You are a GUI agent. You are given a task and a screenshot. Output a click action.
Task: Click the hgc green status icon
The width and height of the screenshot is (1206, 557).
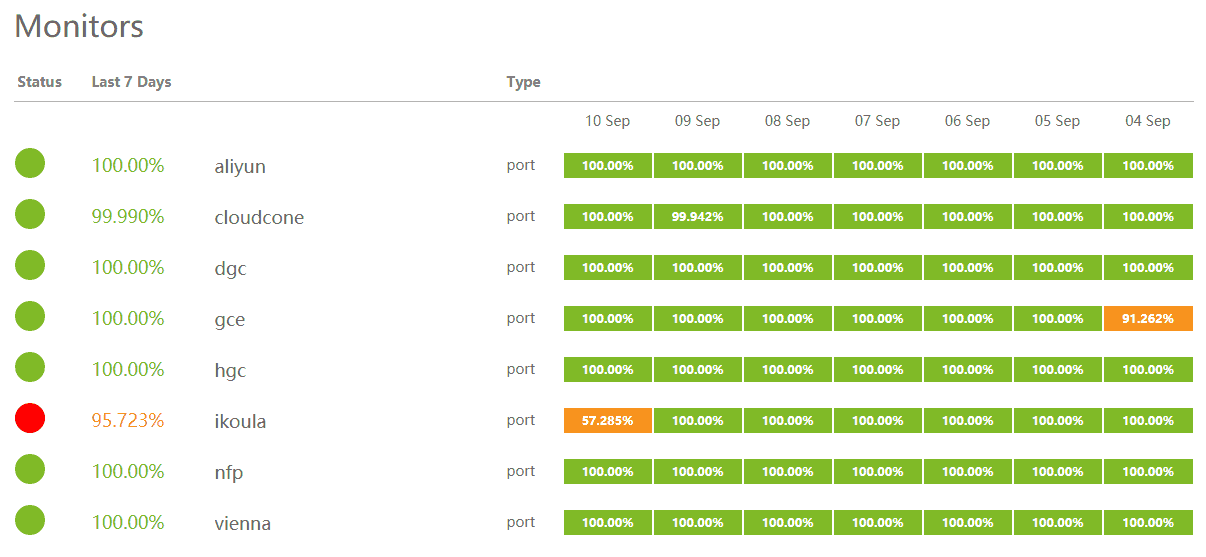[x=30, y=366]
